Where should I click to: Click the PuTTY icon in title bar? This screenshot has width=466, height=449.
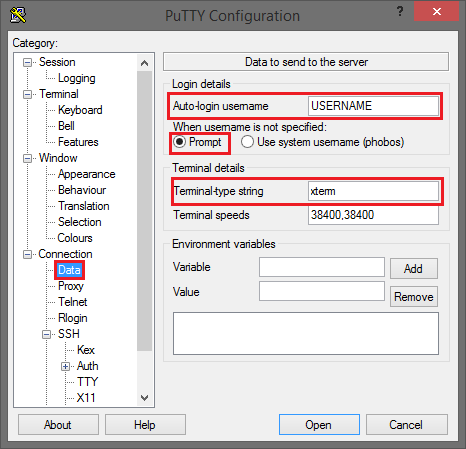[x=18, y=15]
